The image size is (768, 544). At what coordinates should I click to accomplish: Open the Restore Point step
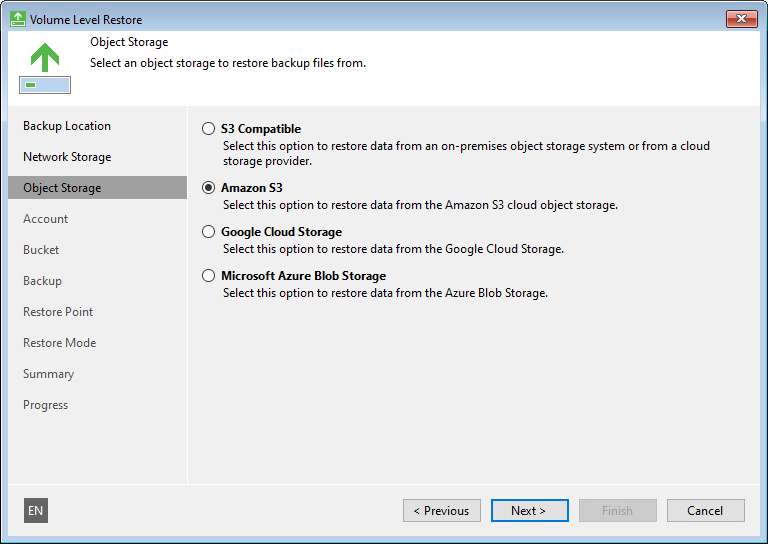(x=58, y=312)
